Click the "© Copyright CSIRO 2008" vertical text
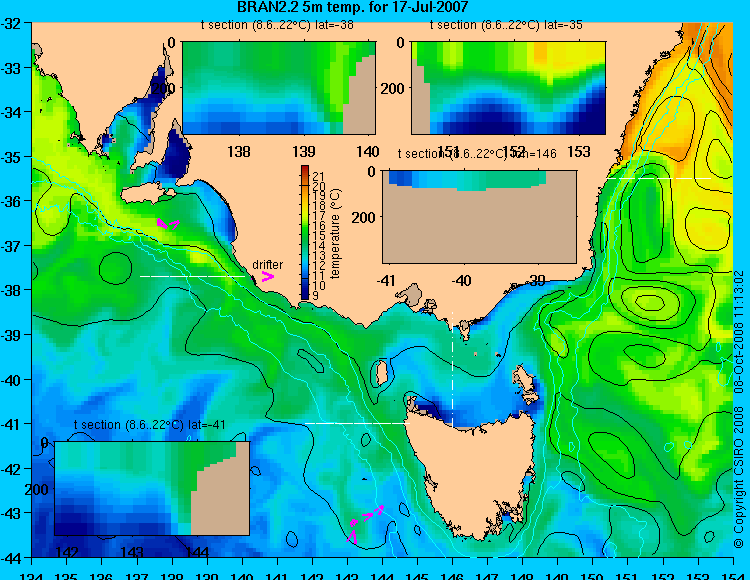750x580 pixels. click(739, 477)
